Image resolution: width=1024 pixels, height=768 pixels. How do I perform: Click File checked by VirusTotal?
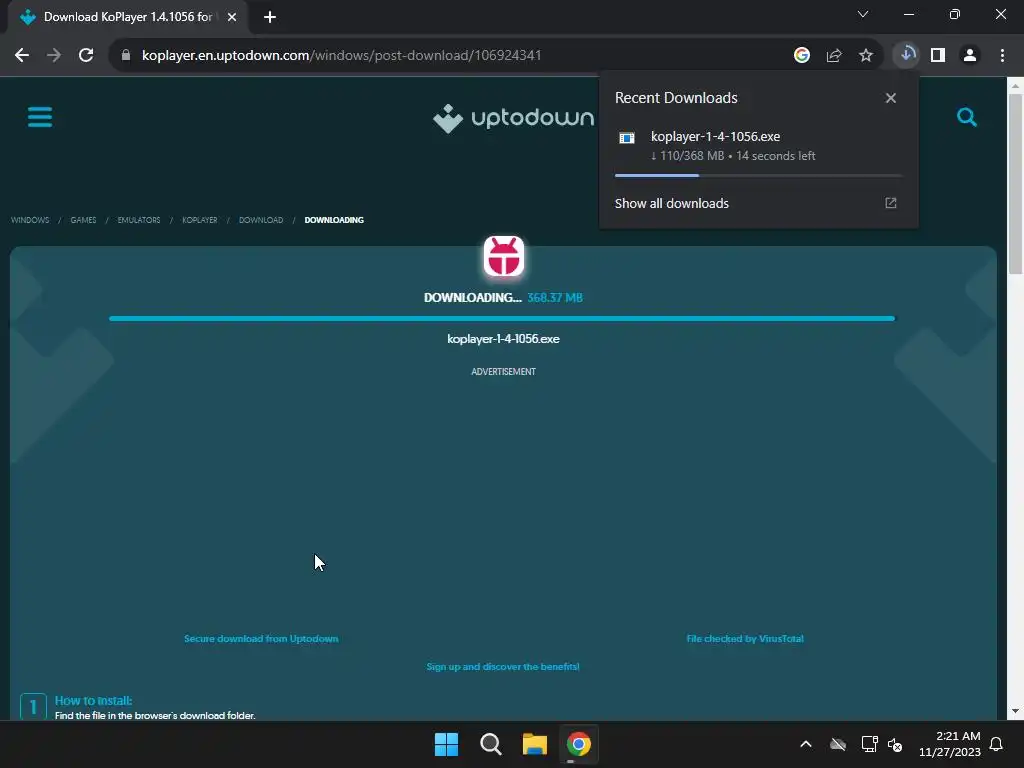pyautogui.click(x=744, y=639)
